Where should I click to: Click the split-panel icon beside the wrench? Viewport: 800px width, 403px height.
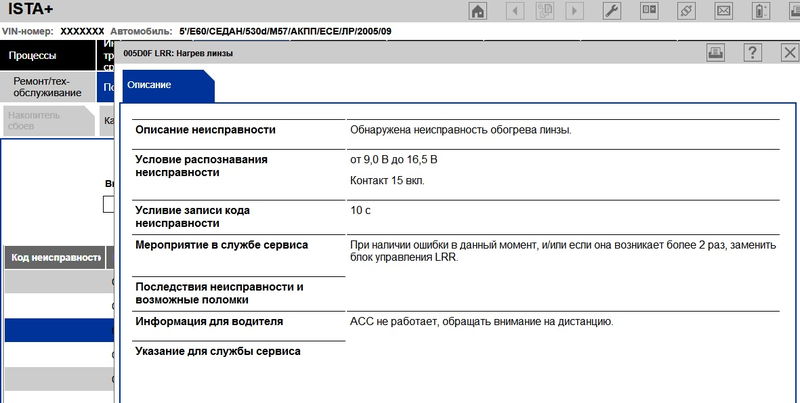(650, 13)
